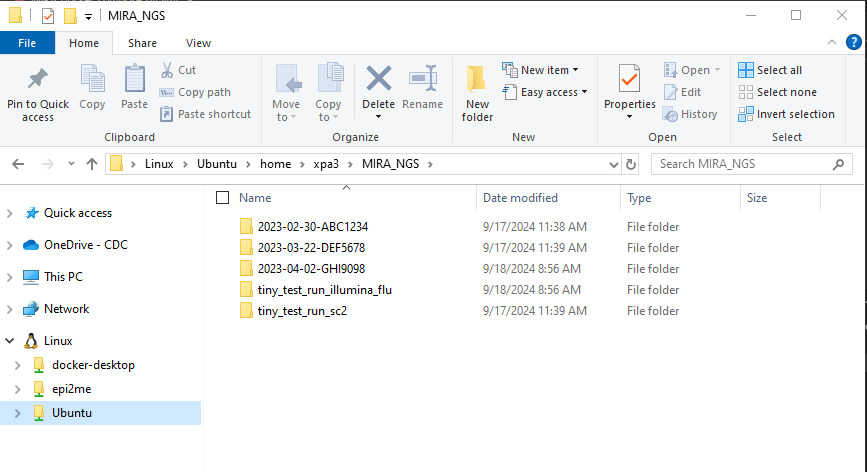Create a New folder from ribbon
This screenshot has height=472, width=867.
[x=477, y=88]
